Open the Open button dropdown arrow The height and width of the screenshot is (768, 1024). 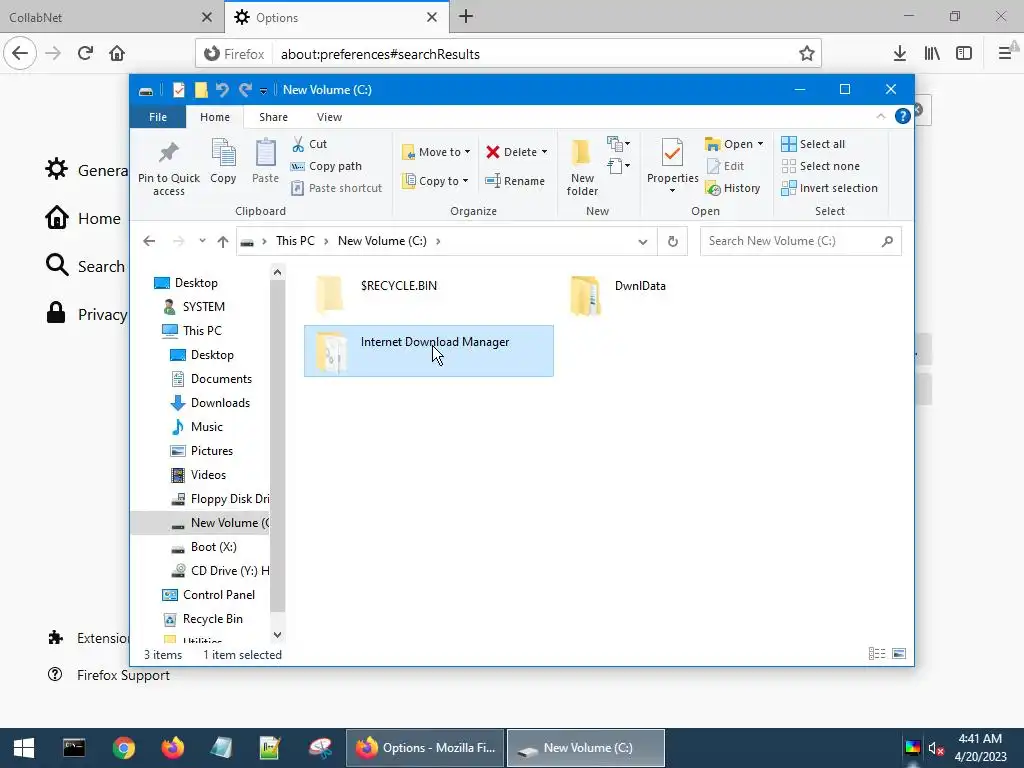click(x=760, y=144)
